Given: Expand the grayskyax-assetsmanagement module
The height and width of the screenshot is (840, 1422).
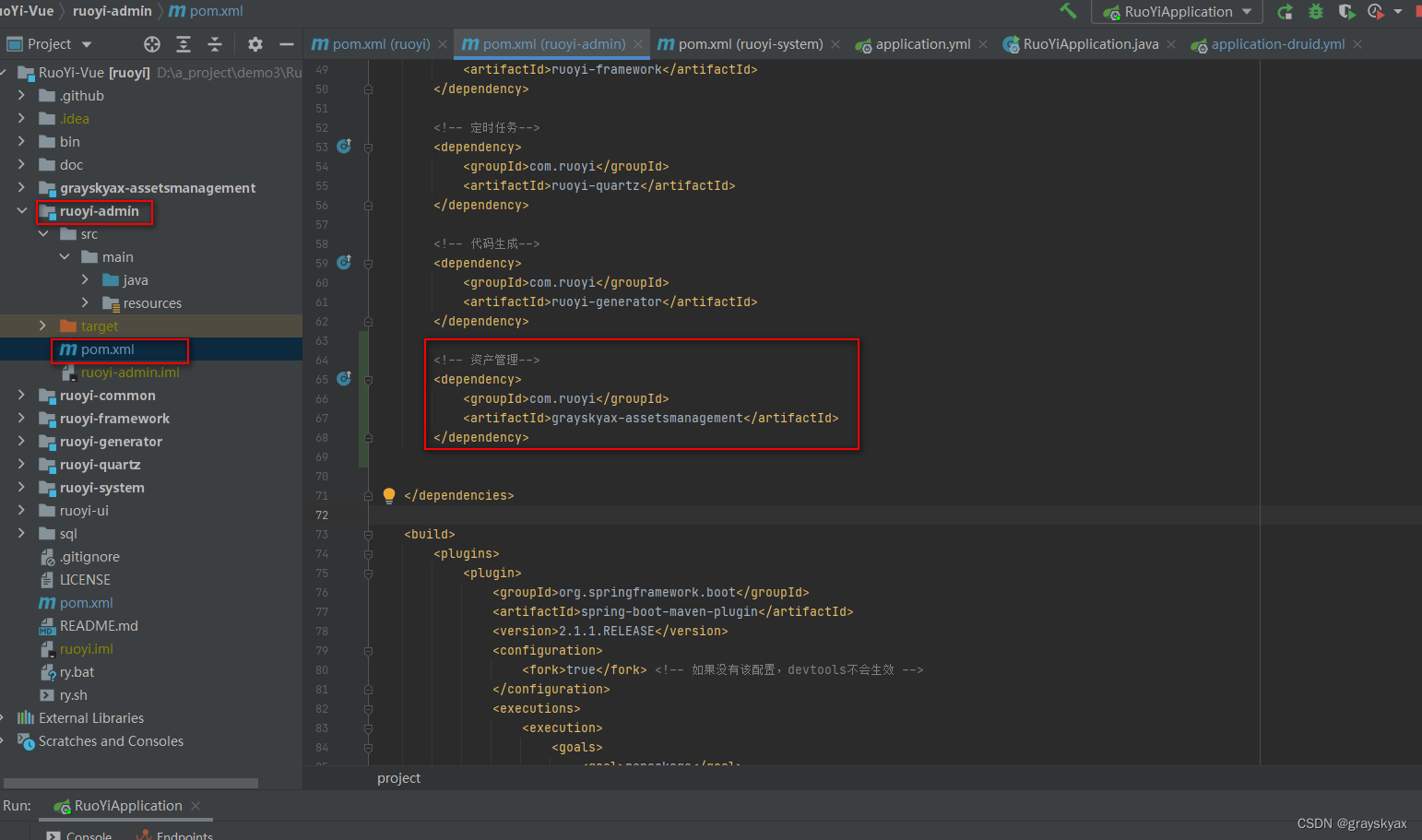Looking at the screenshot, I should [21, 187].
